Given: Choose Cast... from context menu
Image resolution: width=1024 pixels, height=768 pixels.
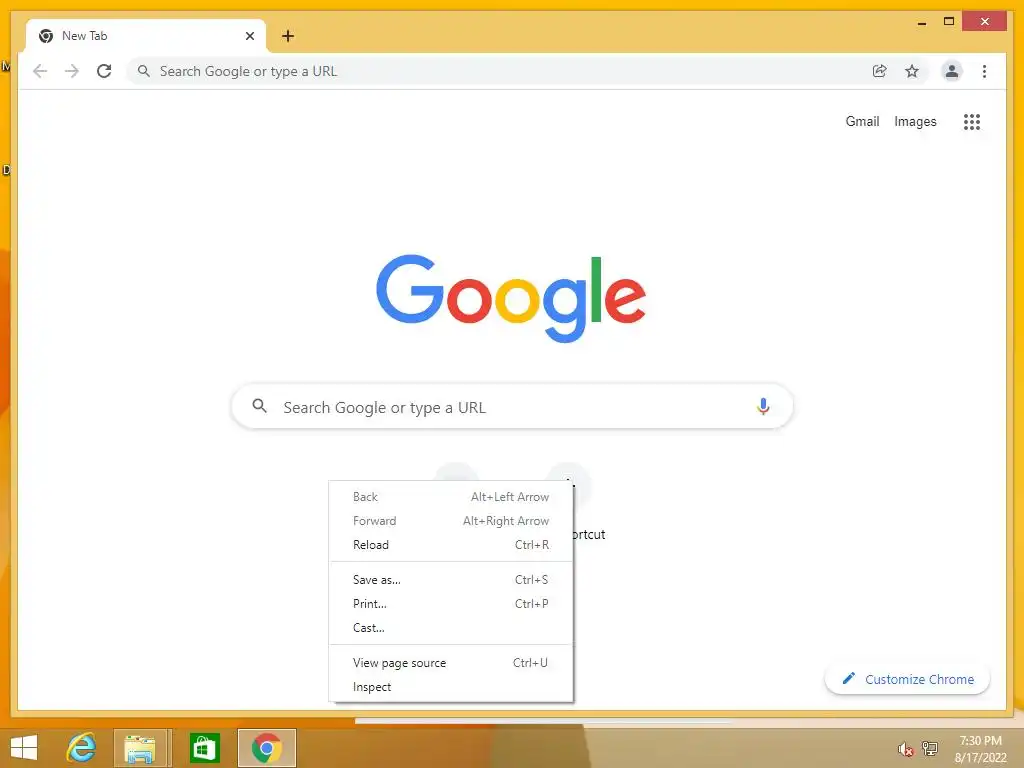Looking at the screenshot, I should point(451,628).
